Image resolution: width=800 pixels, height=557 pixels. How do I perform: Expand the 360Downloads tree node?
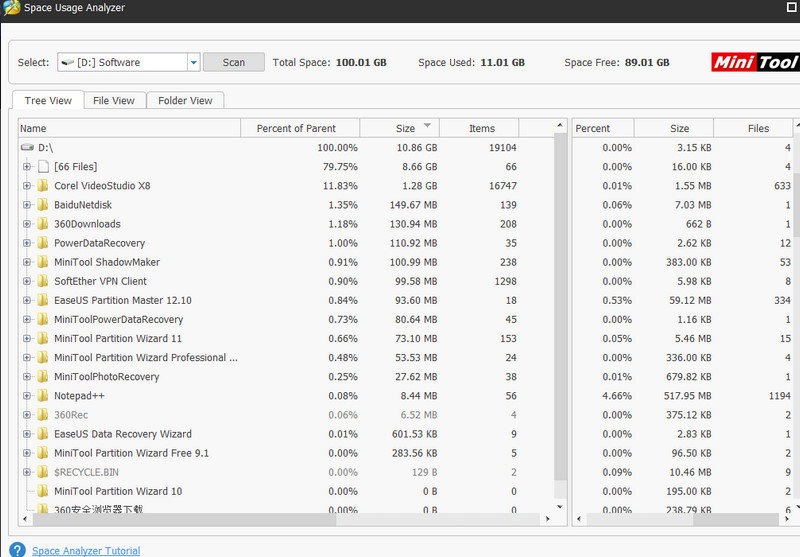pos(27,224)
